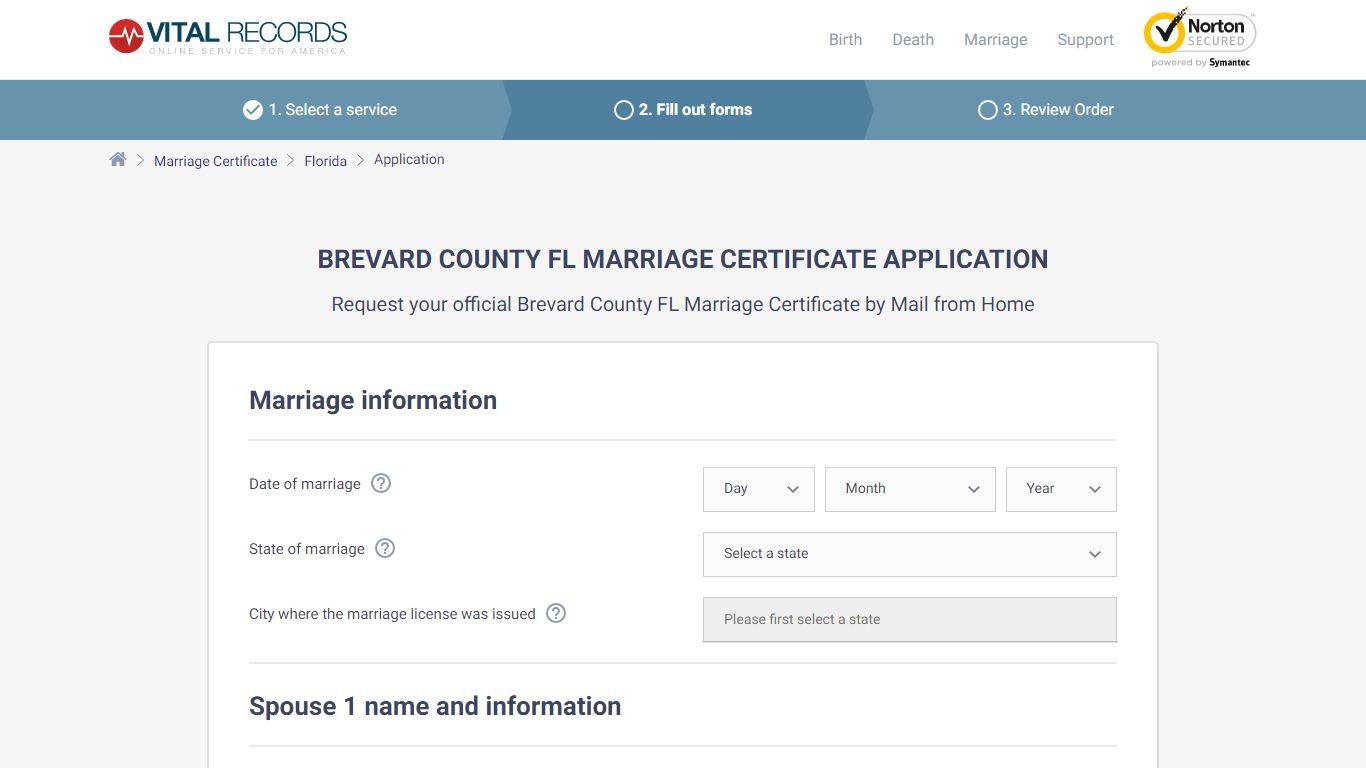1366x768 pixels.
Task: Open the Marriage menu item
Action: (995, 40)
